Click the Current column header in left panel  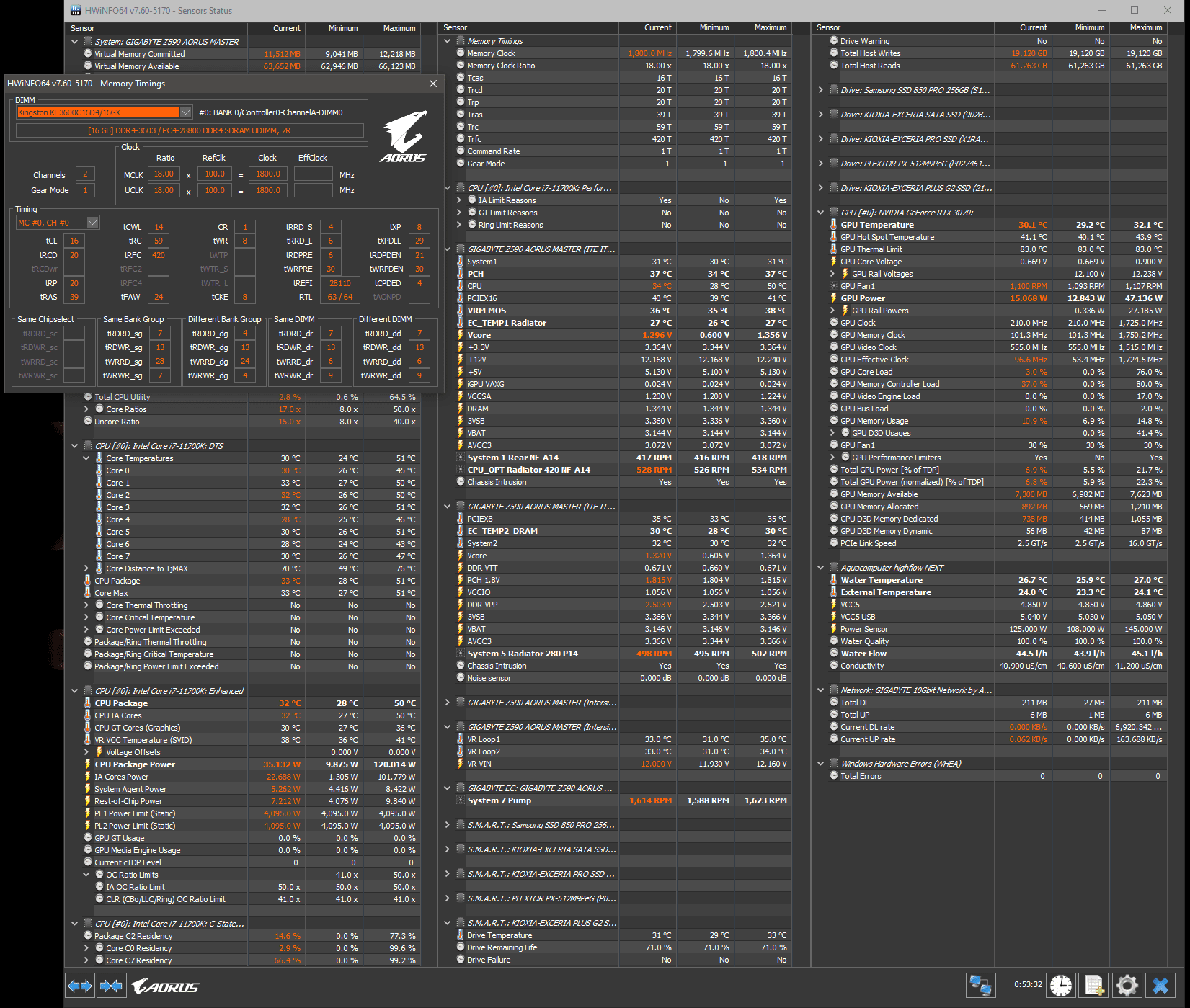pos(277,28)
